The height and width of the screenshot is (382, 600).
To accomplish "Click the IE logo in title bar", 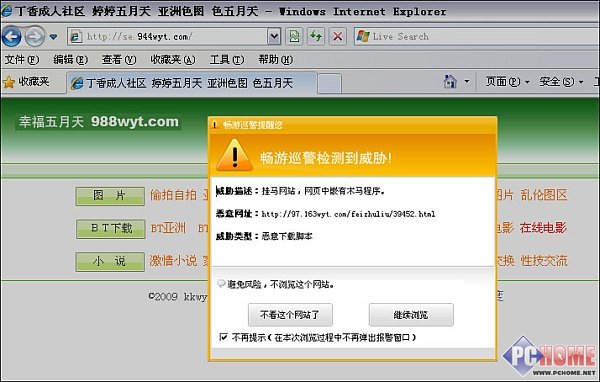I will (x=7, y=11).
